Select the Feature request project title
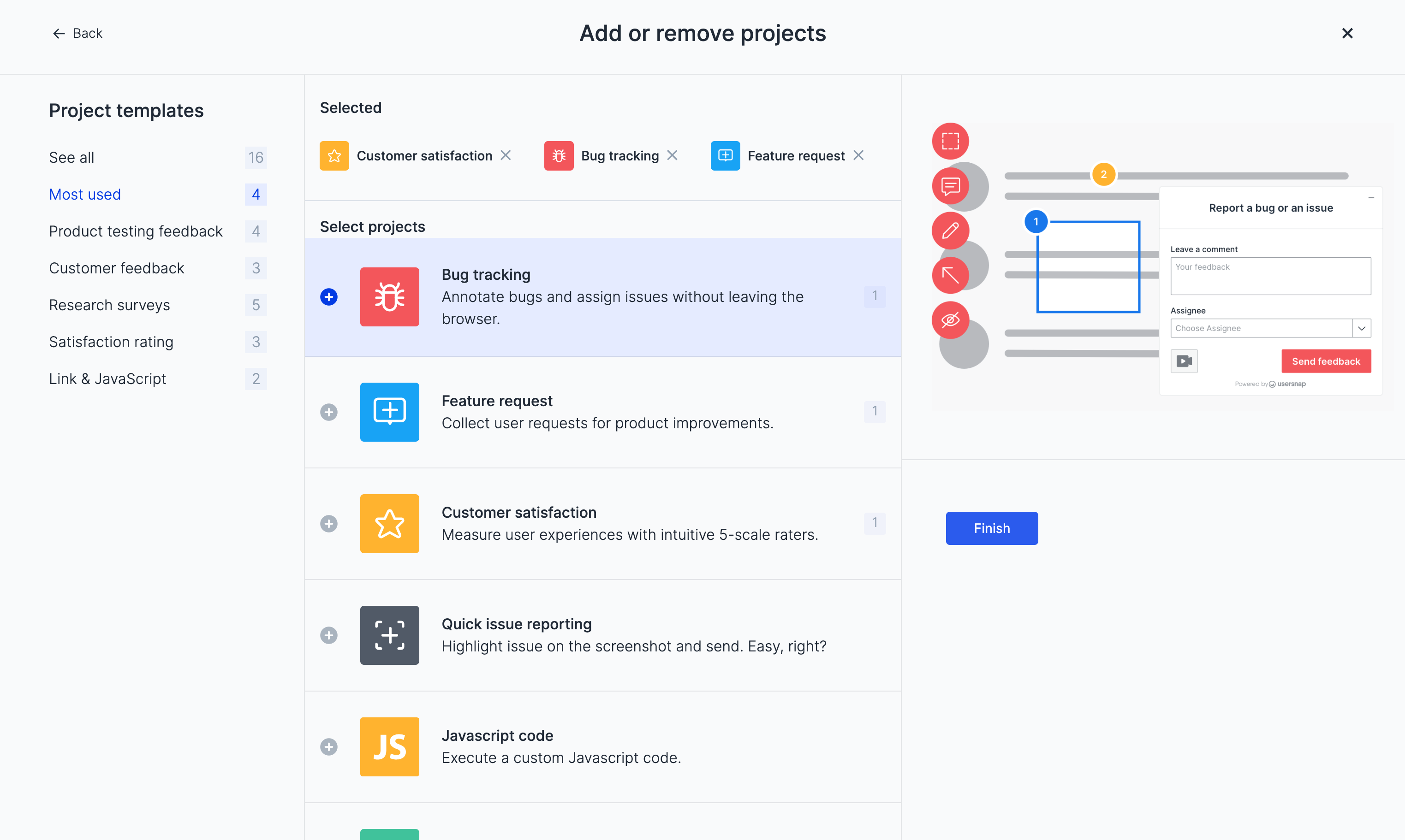 497,401
